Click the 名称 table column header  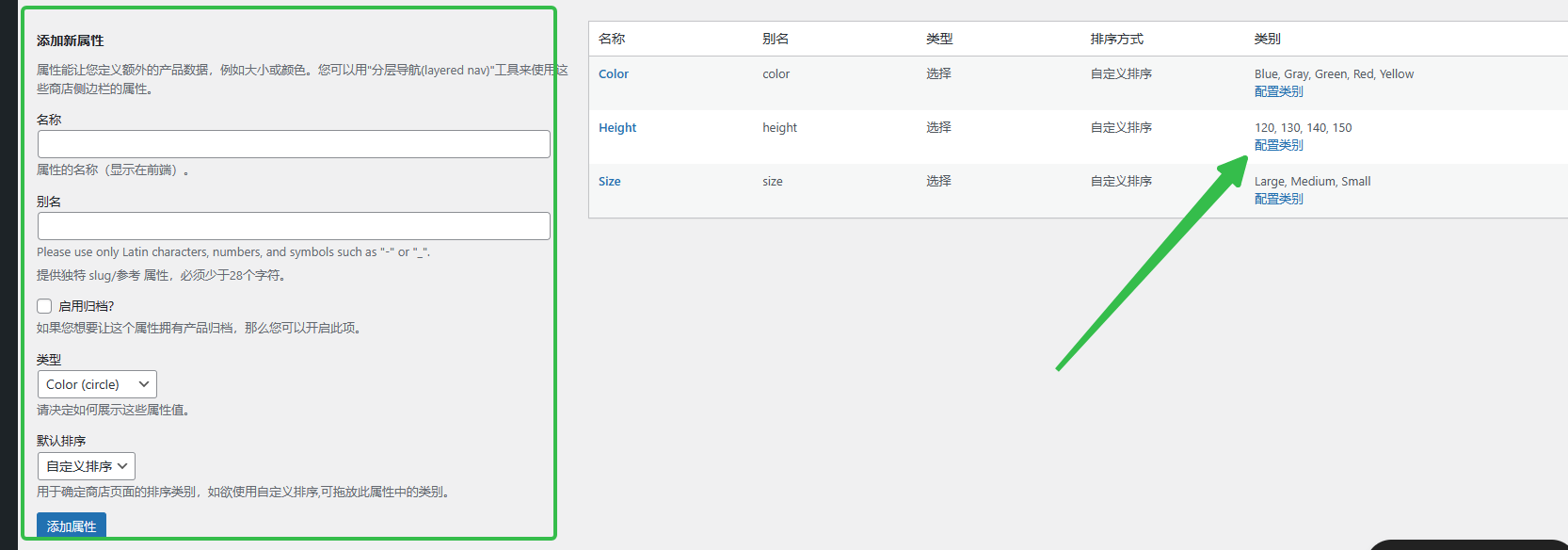click(x=612, y=39)
